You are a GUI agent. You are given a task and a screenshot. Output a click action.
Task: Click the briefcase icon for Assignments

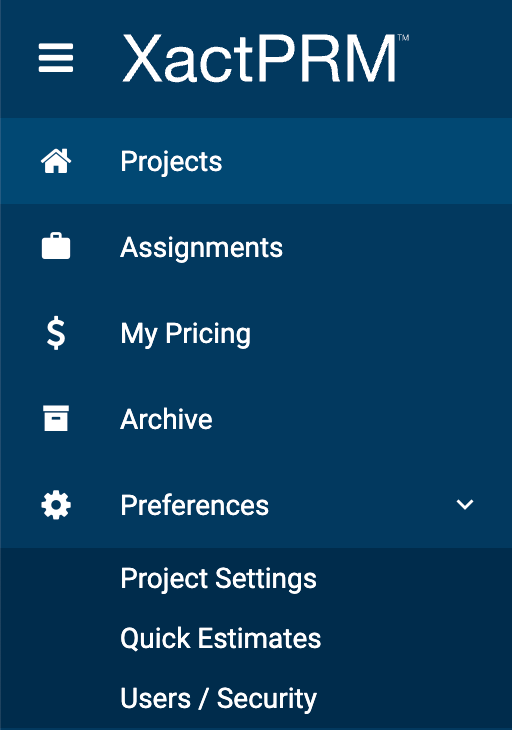tap(56, 246)
